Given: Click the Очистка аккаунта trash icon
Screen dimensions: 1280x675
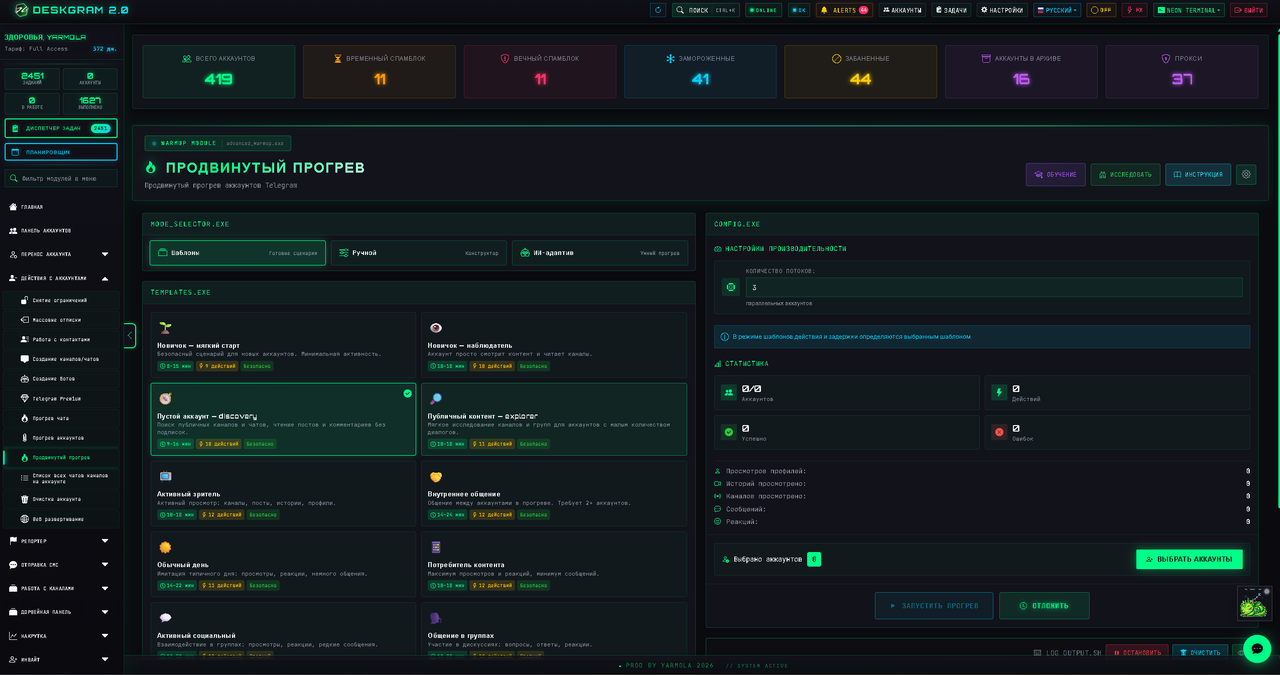Looking at the screenshot, I should tap(25, 499).
